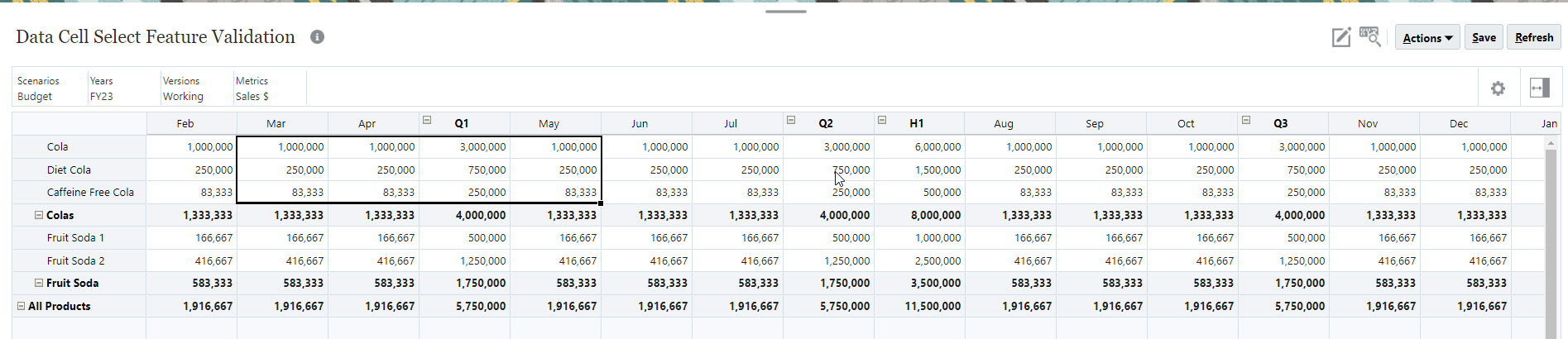This screenshot has width=1568, height=339.
Task: Collapse the Fruit Soda row group
Action: (38, 283)
